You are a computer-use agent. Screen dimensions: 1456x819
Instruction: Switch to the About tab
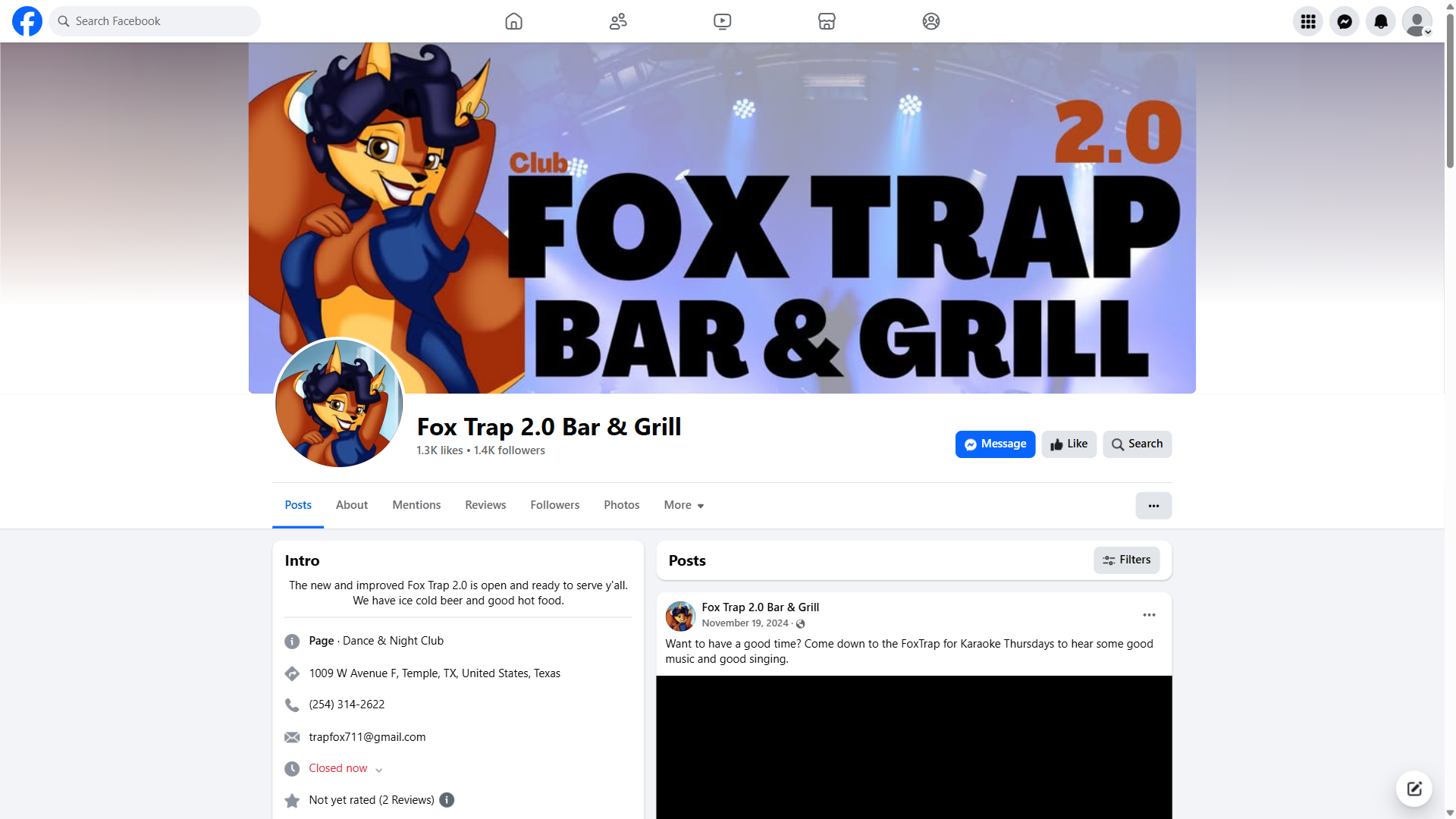pyautogui.click(x=352, y=505)
